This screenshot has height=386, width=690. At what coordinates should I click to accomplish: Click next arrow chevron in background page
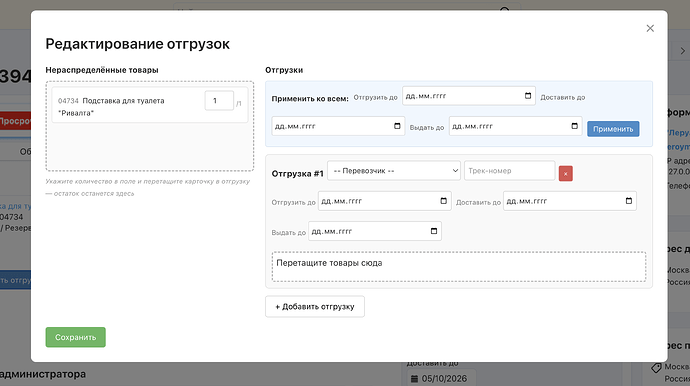683,51
